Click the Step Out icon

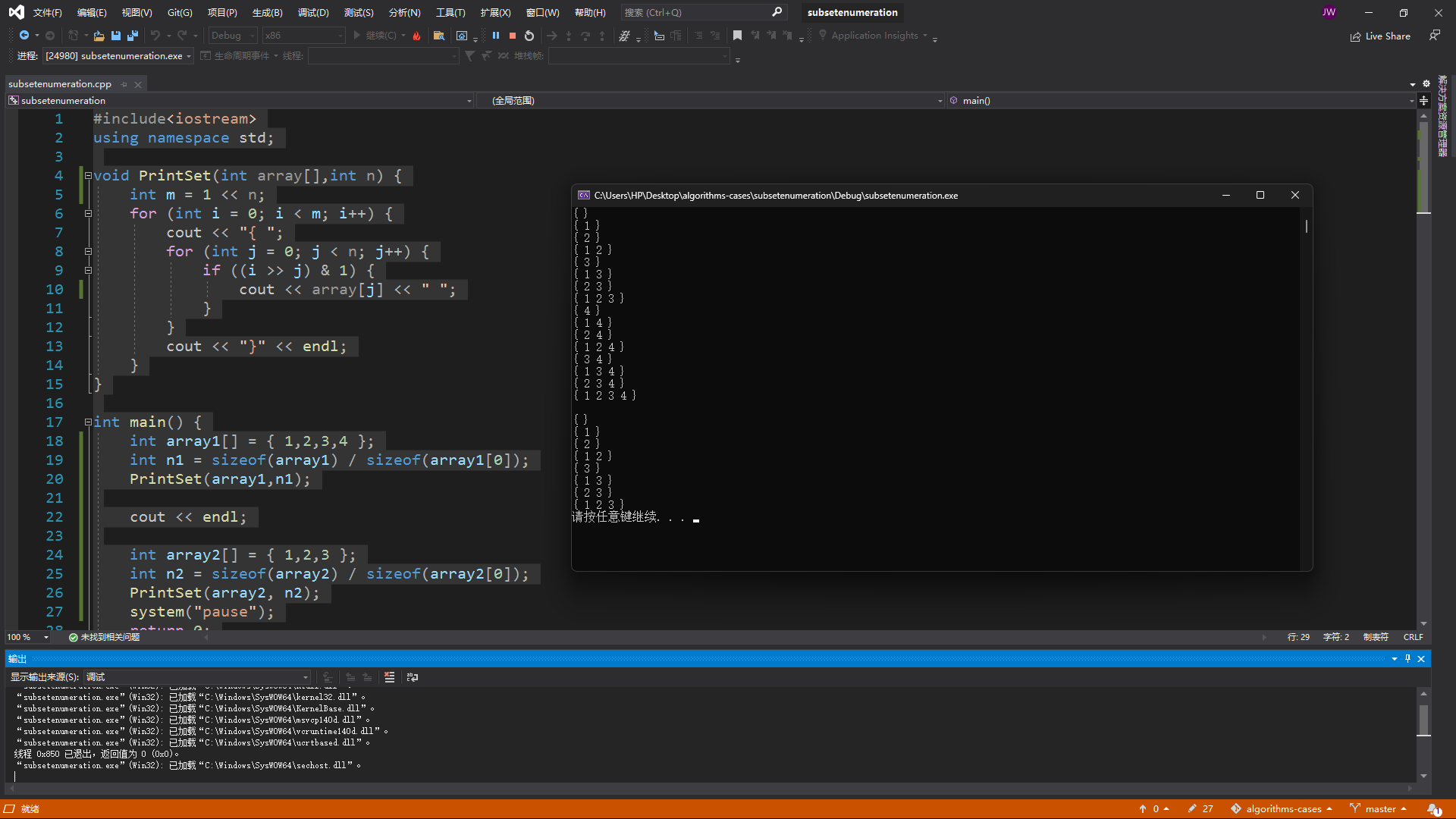coord(602,36)
